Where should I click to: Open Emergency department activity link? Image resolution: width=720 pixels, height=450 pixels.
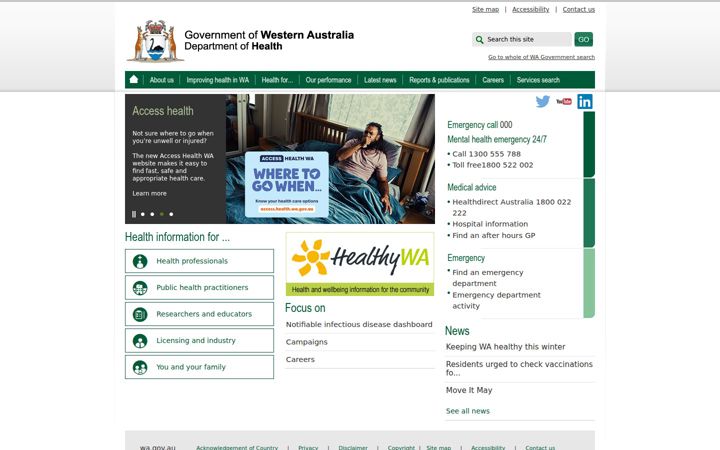496,300
